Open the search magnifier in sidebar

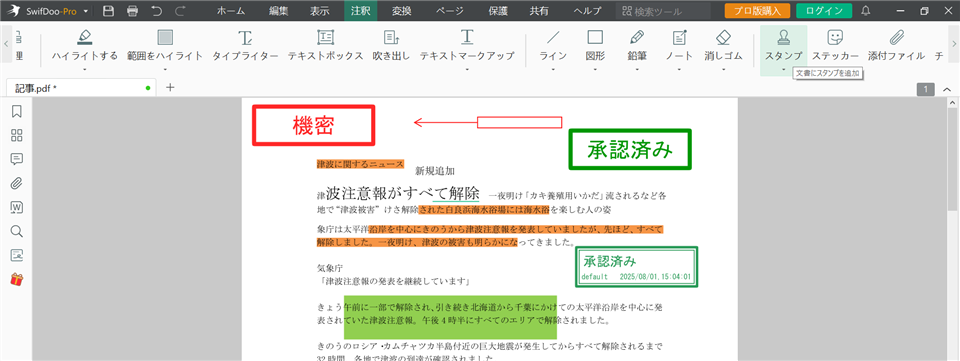pyautogui.click(x=17, y=231)
